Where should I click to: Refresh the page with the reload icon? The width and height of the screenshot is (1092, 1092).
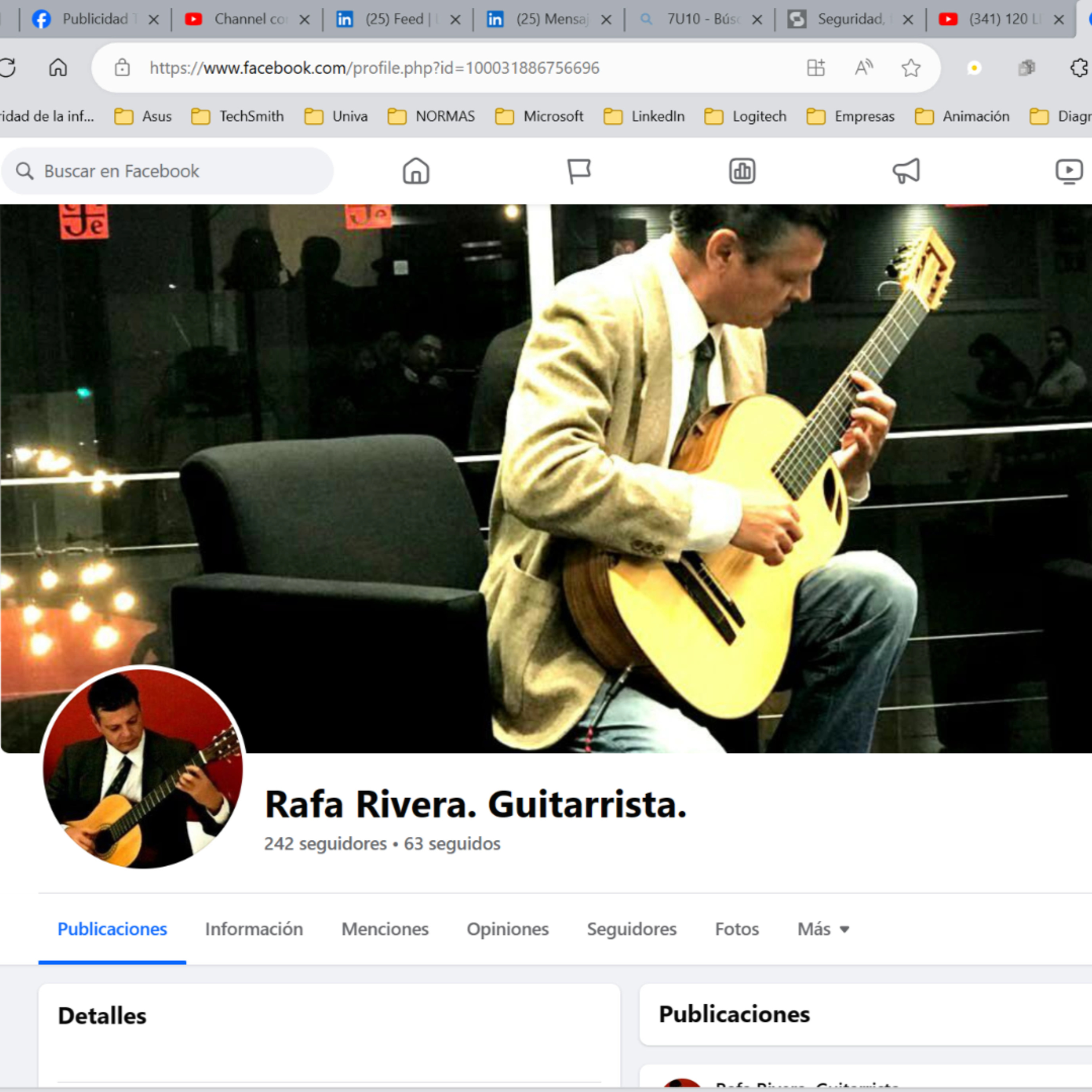coord(7,68)
